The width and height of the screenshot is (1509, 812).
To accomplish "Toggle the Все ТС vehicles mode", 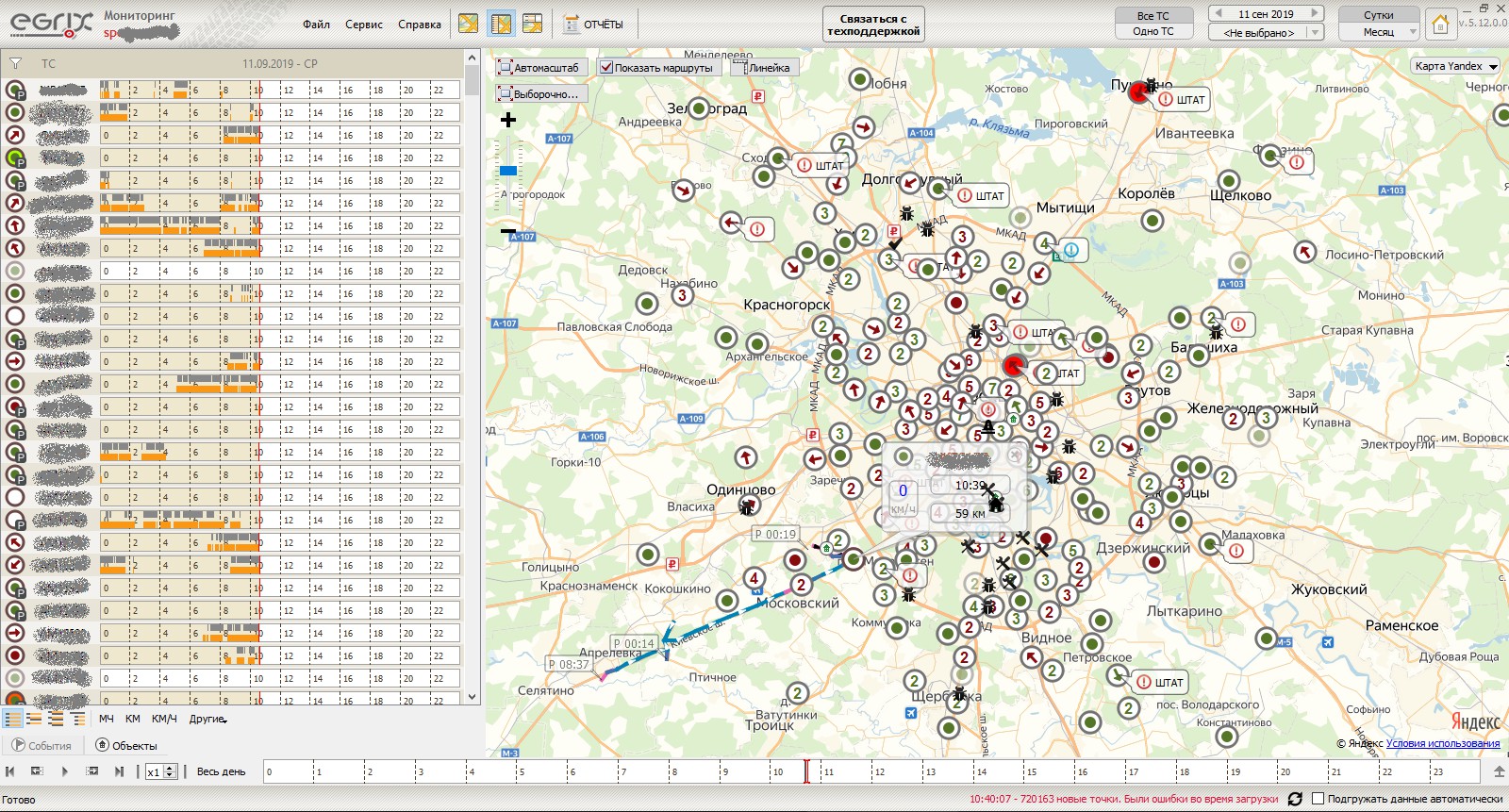I will click(1152, 15).
